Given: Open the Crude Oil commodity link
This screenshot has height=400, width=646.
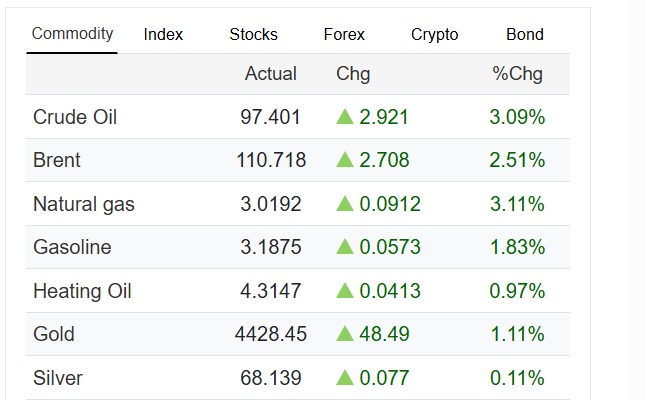Looking at the screenshot, I should pyautogui.click(x=75, y=117).
